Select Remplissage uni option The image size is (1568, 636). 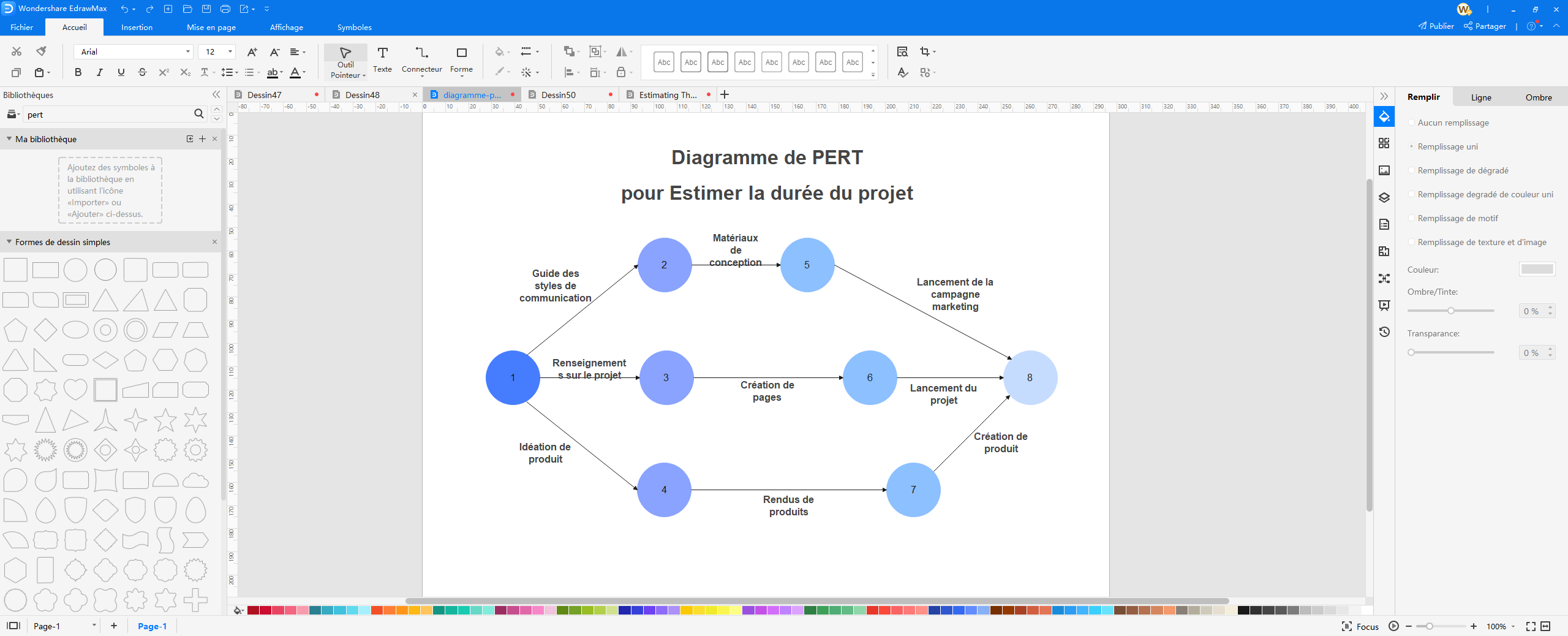(1443, 146)
